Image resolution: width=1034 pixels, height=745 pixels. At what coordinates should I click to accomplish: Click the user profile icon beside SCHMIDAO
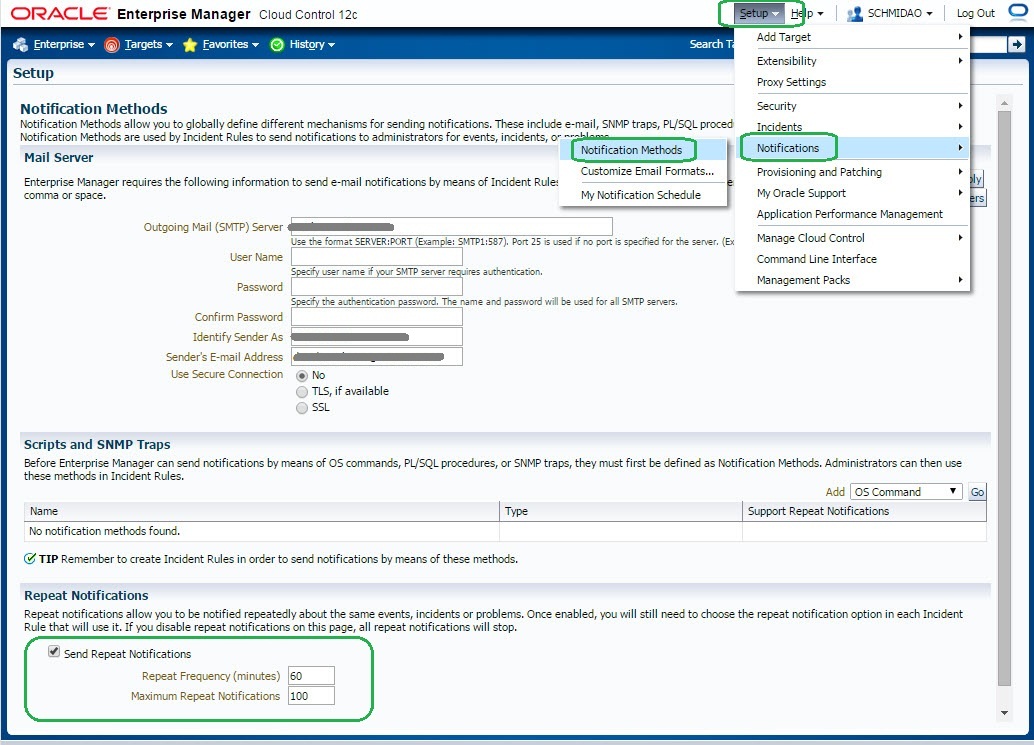click(854, 14)
